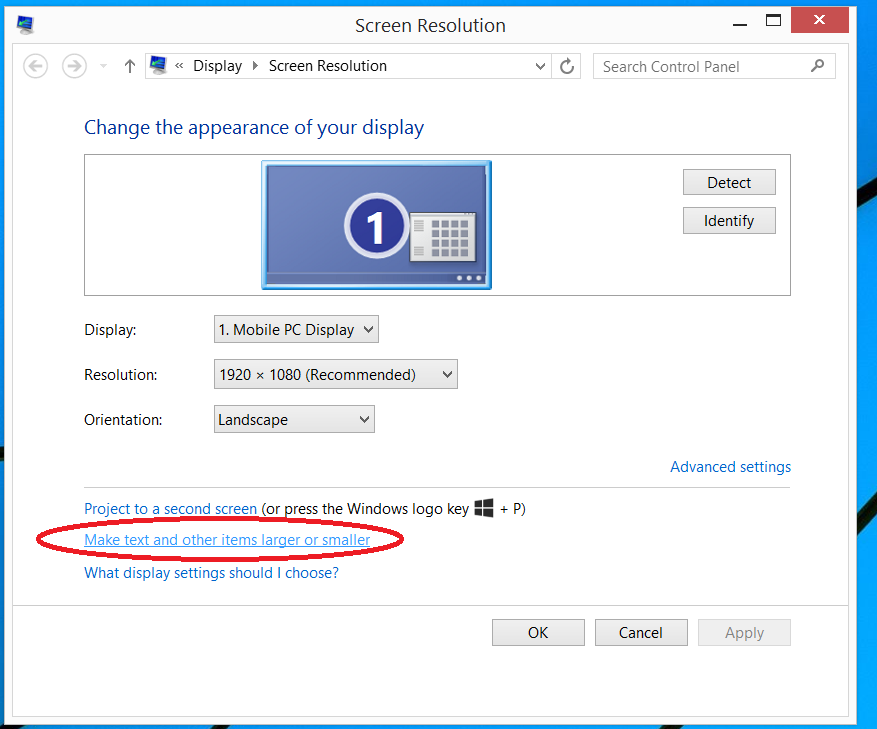Select the Screen Resolution breadcrumb item

[327, 66]
